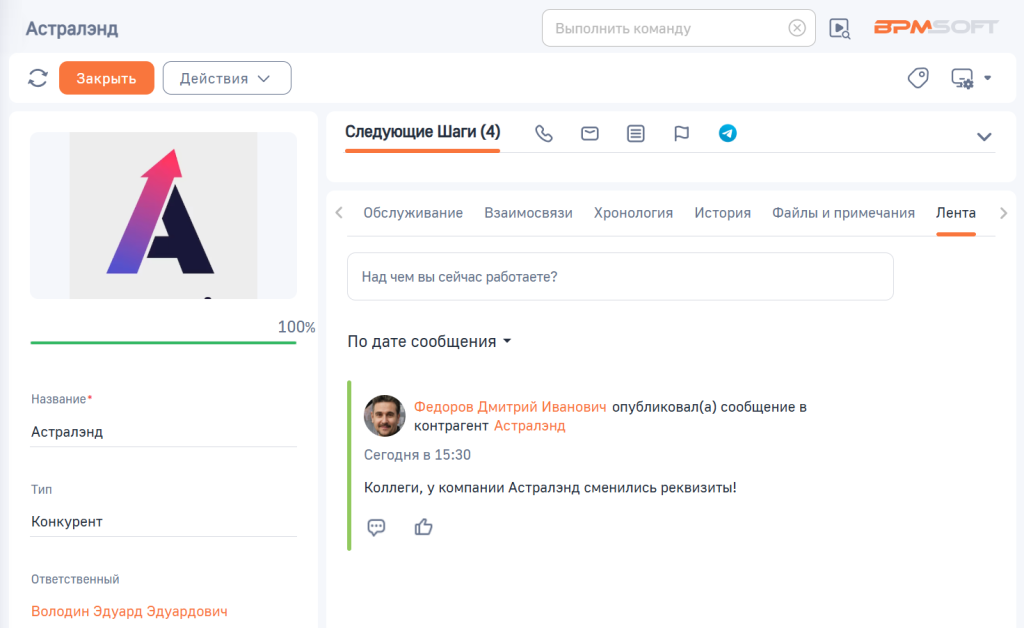Collapse the Next Steps panel with the chevron

(x=985, y=136)
